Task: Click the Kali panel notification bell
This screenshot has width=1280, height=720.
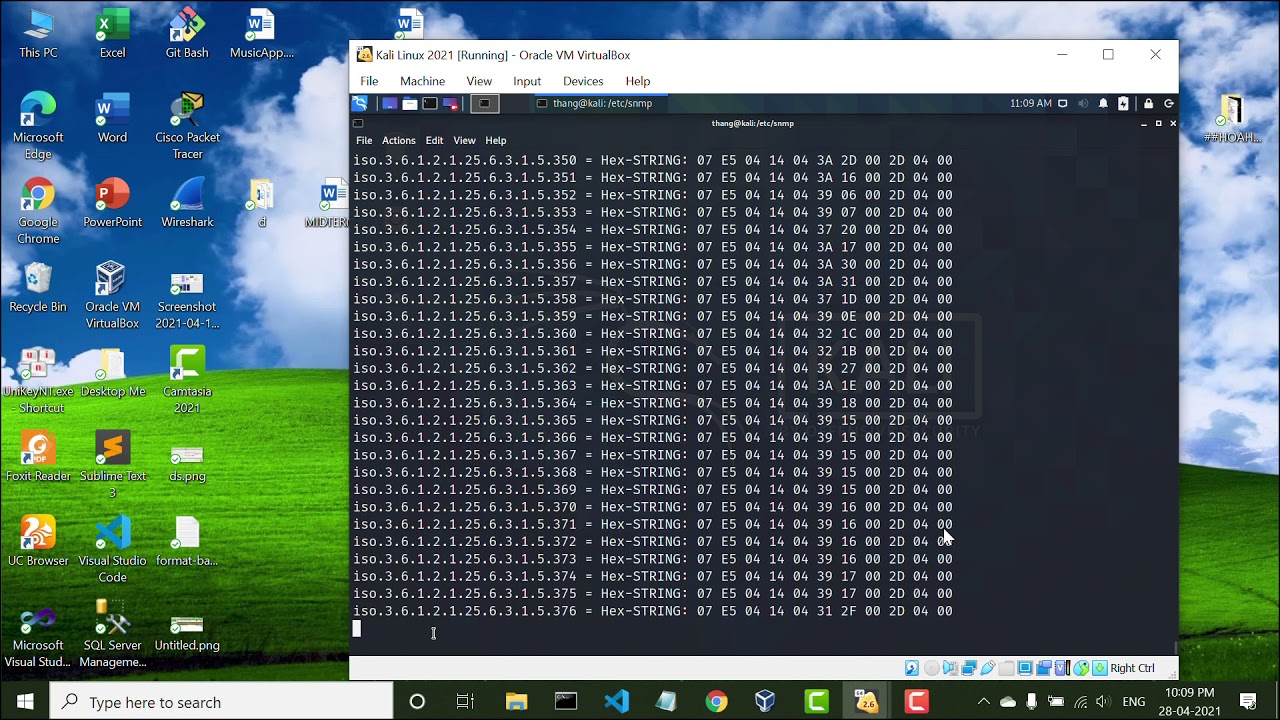Action: click(x=1103, y=103)
